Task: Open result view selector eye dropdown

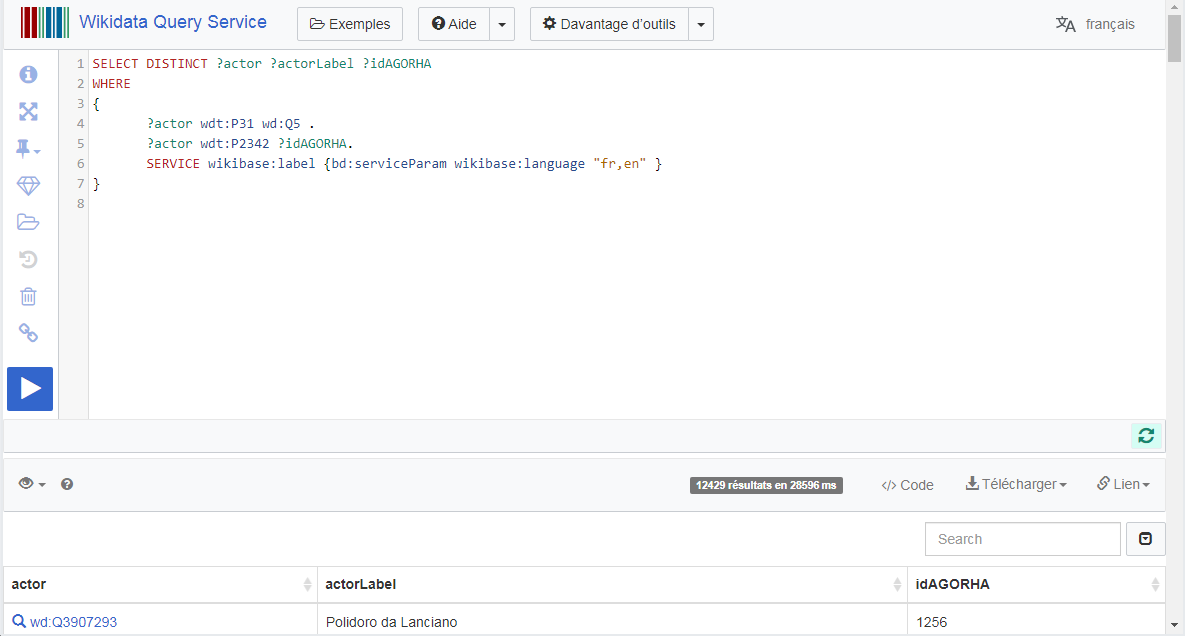Action: click(x=32, y=484)
